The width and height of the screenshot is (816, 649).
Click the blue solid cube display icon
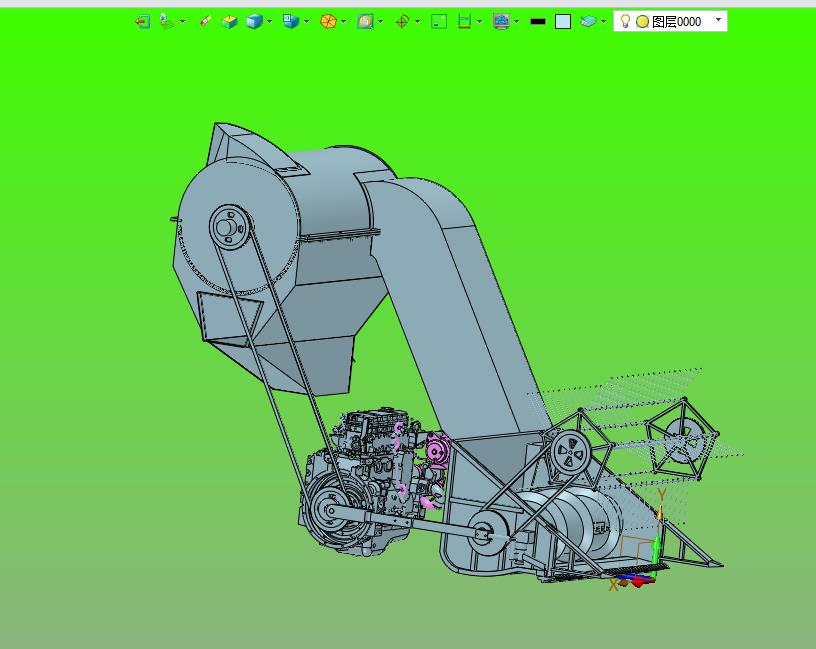point(254,21)
